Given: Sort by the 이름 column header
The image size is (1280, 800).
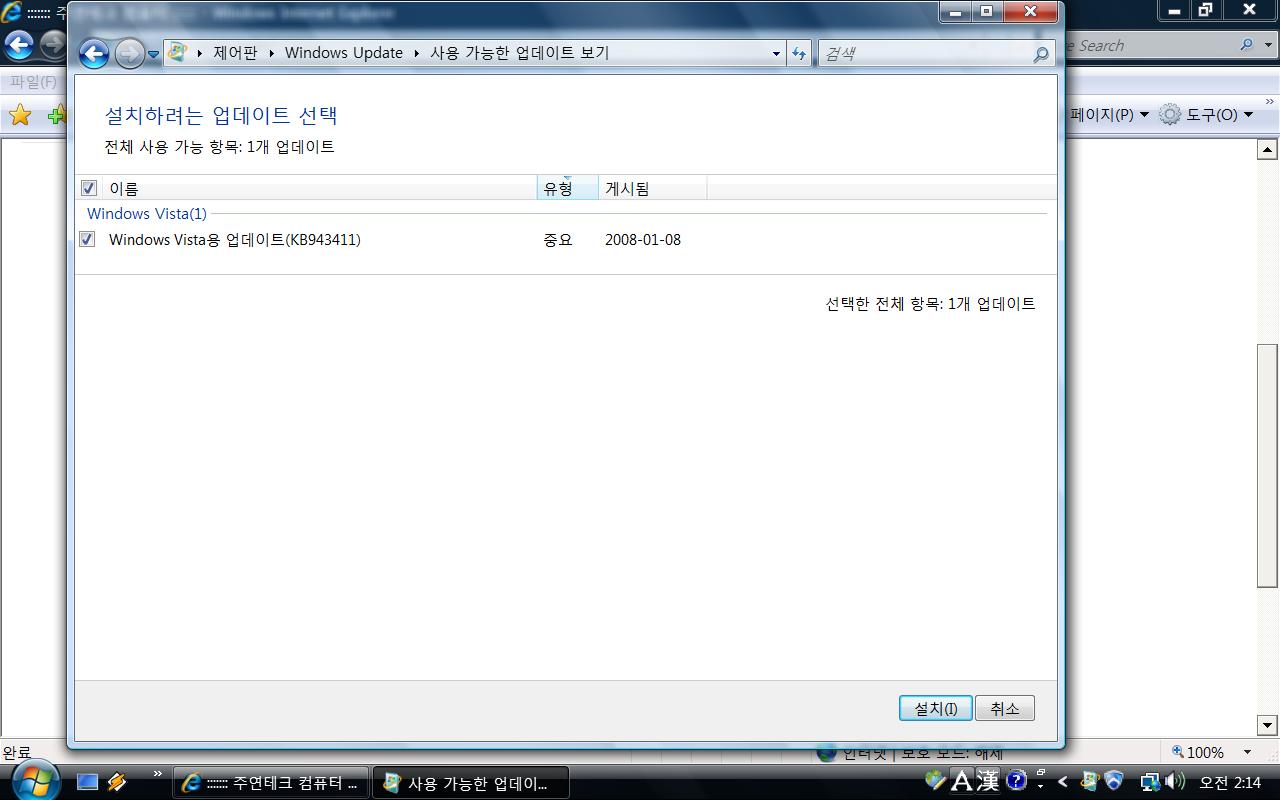Looking at the screenshot, I should click(319, 188).
